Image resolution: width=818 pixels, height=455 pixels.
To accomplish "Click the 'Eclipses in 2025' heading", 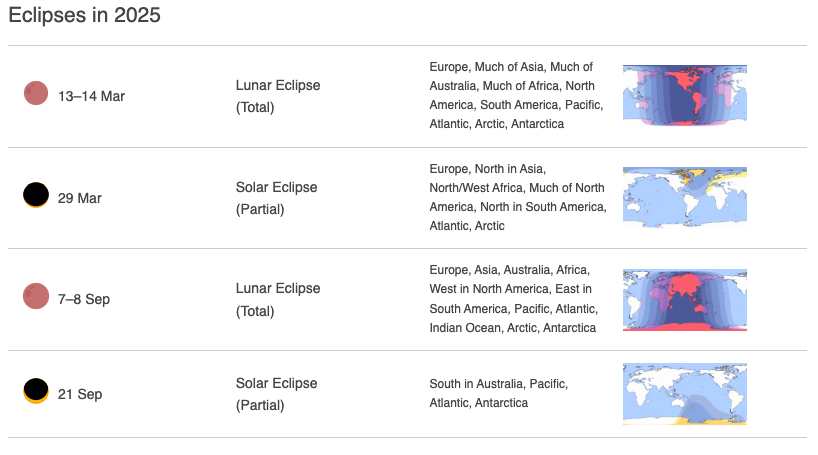I will 85,15.
